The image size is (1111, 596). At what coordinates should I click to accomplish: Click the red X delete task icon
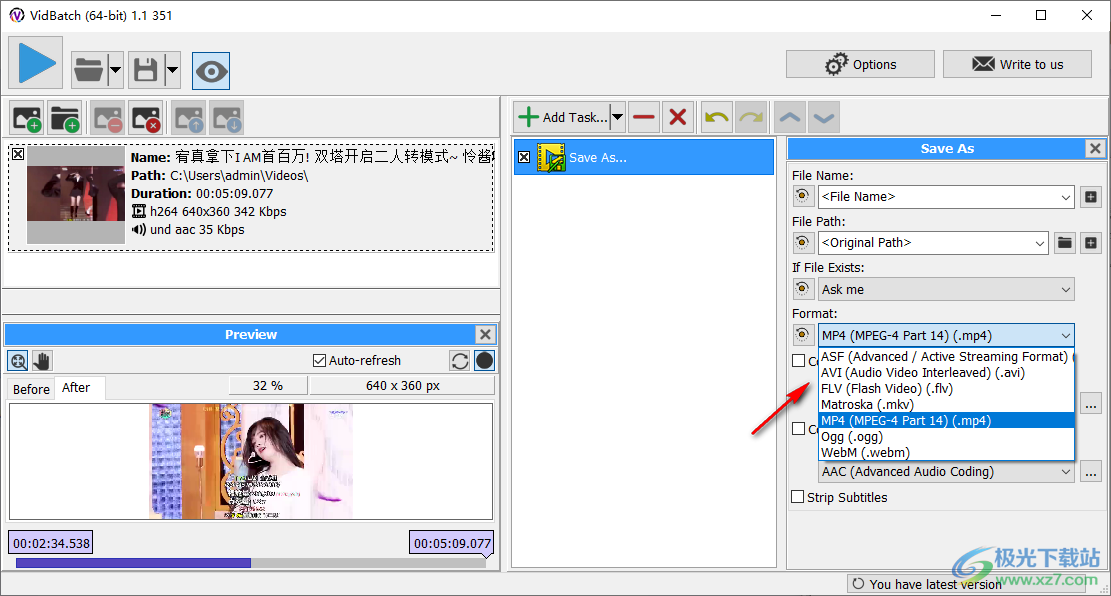678,117
